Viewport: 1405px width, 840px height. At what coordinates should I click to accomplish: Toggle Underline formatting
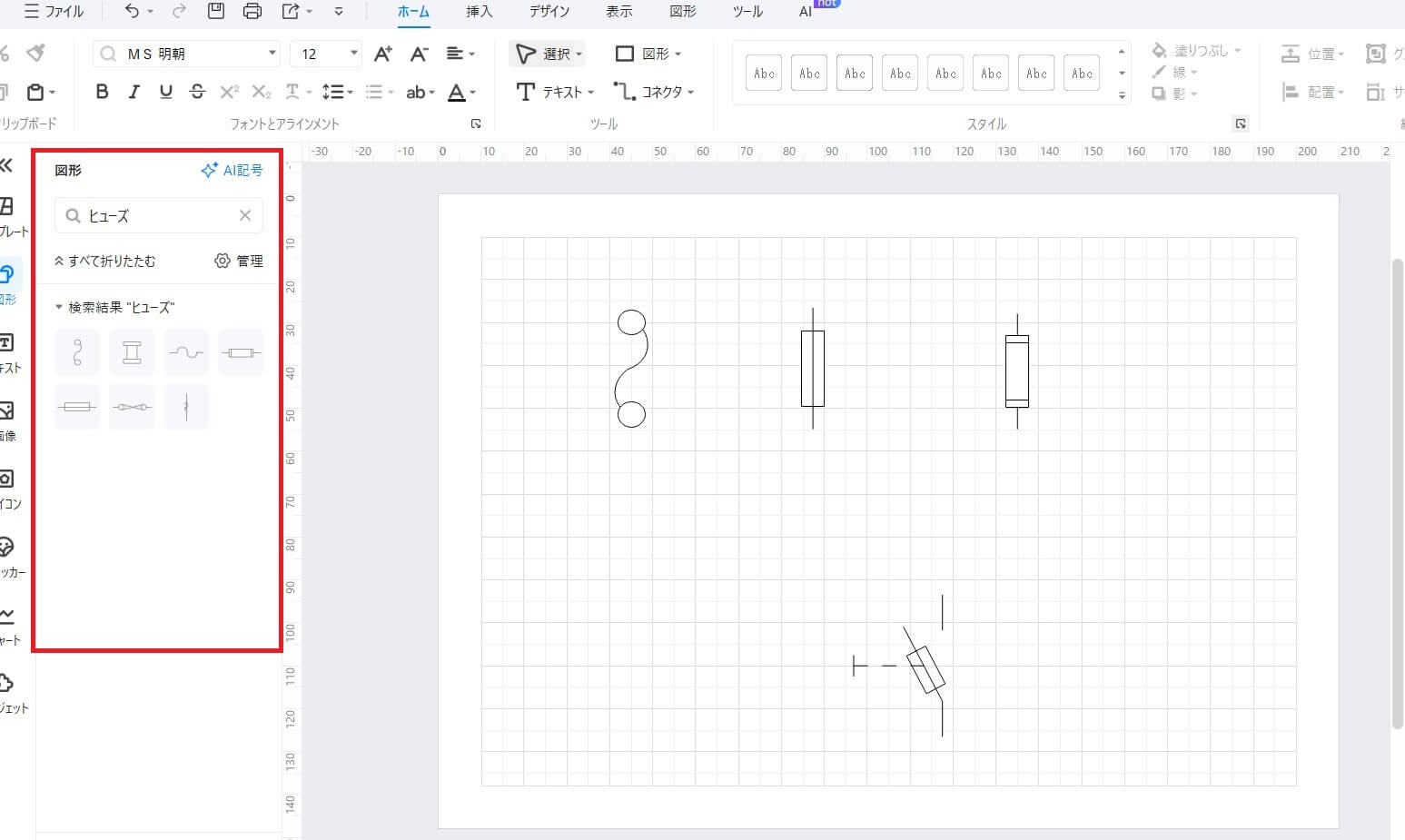coord(165,92)
